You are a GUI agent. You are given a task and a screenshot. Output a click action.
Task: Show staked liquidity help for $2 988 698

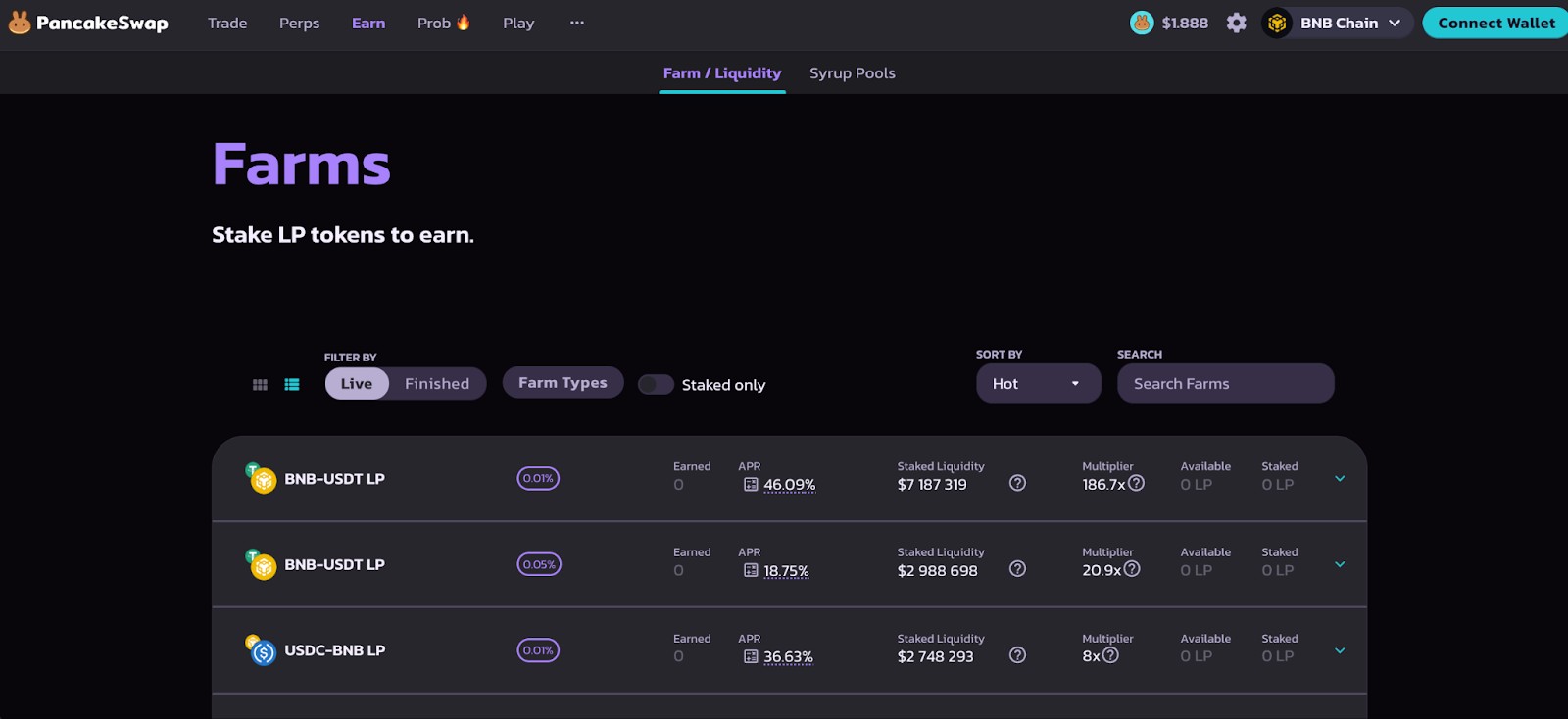1017,569
